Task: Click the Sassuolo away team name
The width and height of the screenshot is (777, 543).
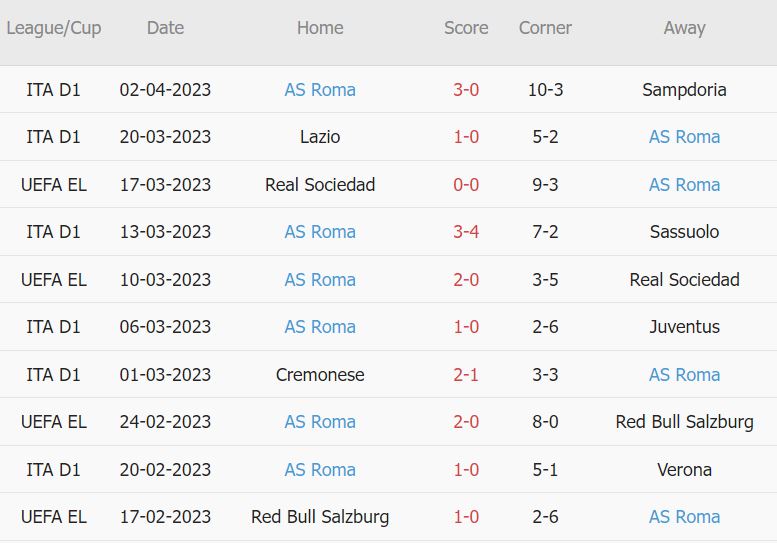Action: click(x=684, y=232)
